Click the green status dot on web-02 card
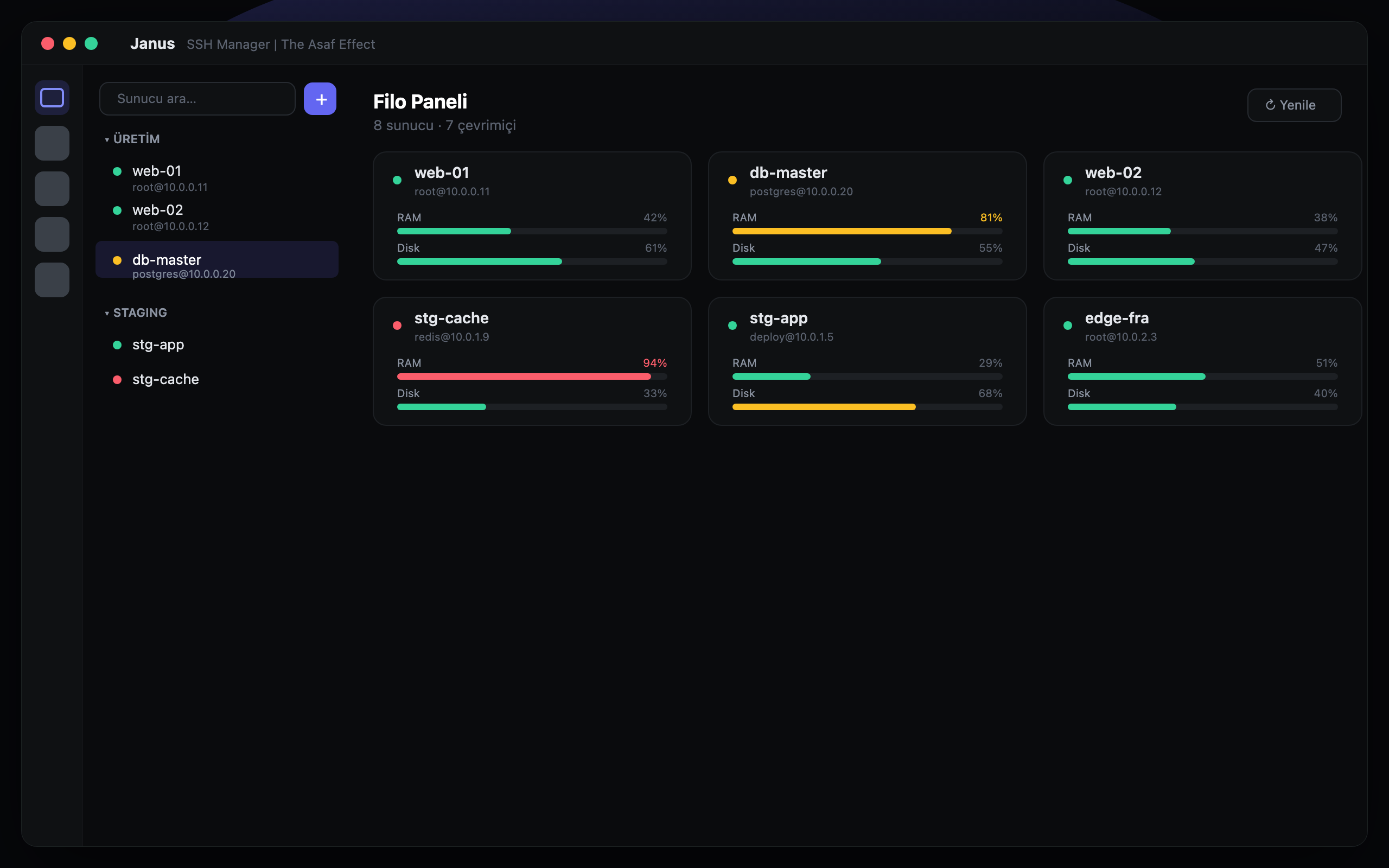This screenshot has height=868, width=1389. (1068, 180)
